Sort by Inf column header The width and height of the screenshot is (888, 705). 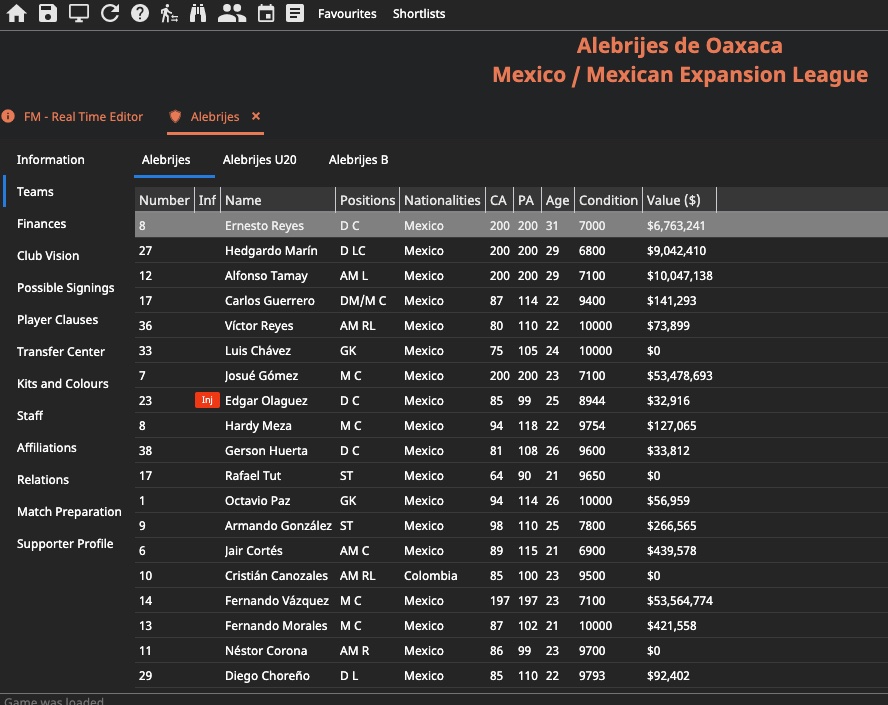pos(207,200)
